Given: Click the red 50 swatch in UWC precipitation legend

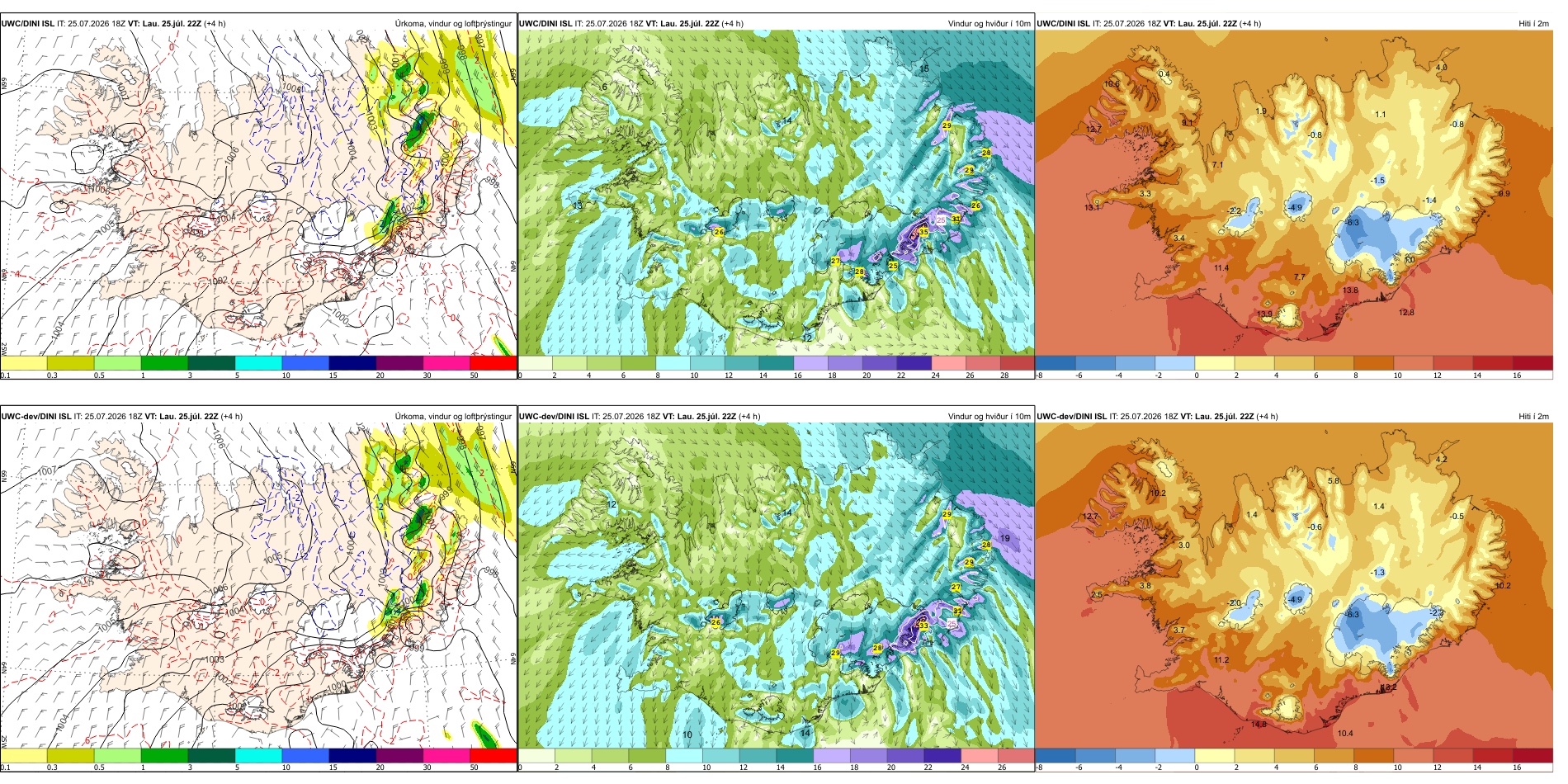Looking at the screenshot, I should pos(494,363).
